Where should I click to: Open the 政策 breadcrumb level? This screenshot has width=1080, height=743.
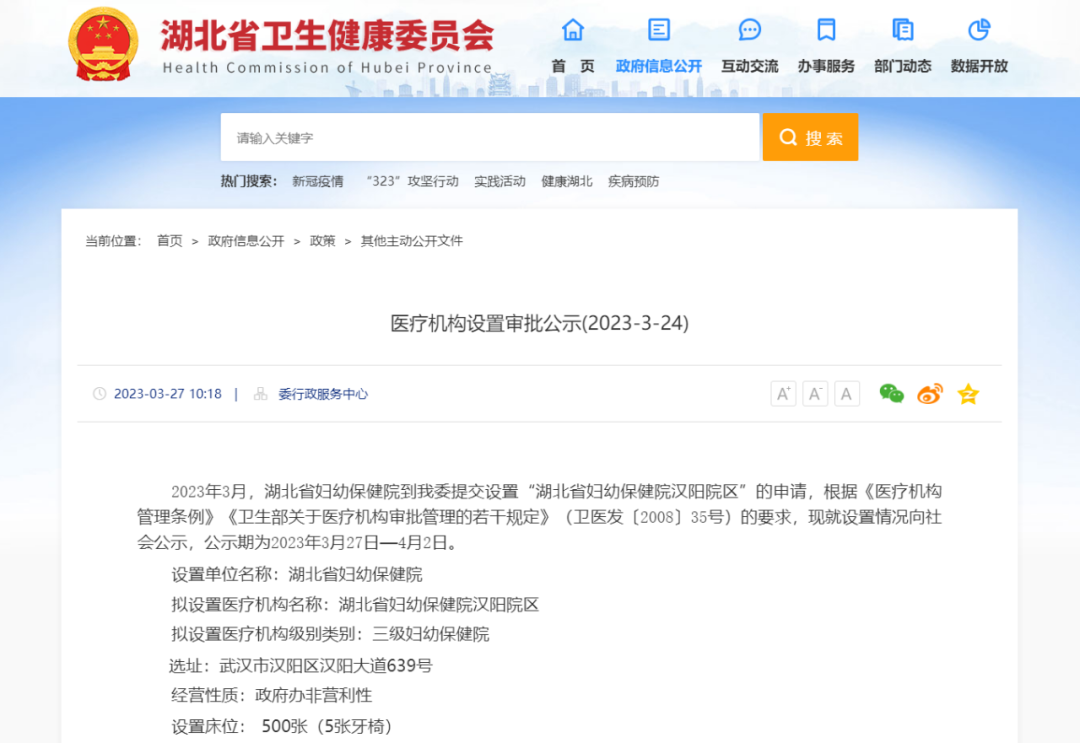[x=322, y=240]
